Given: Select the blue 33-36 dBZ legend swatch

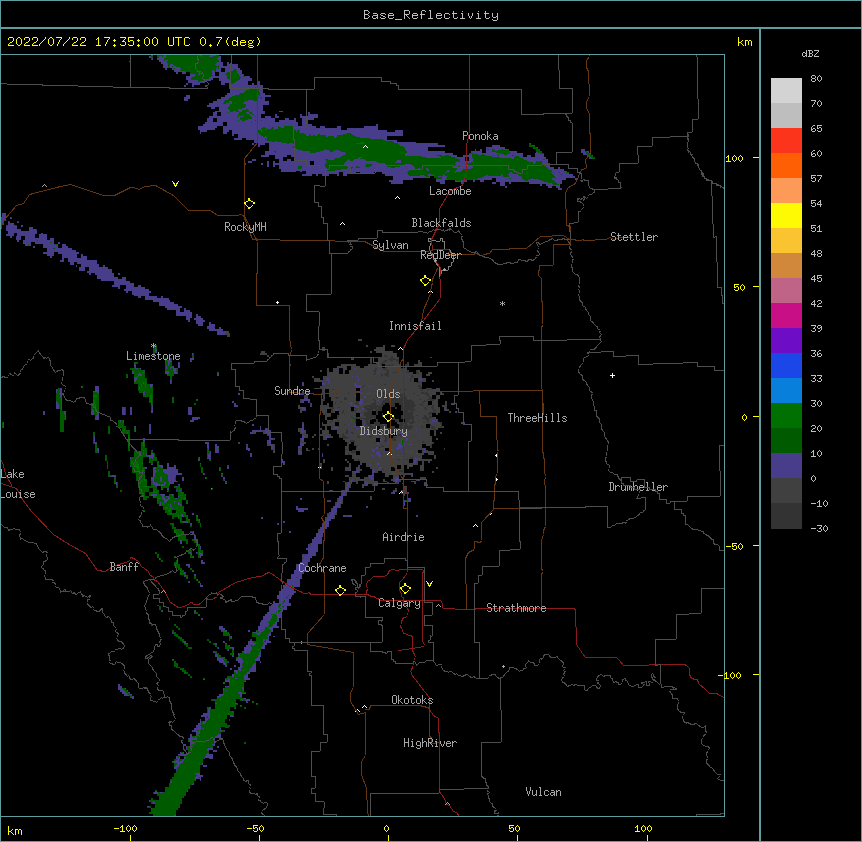Looking at the screenshot, I should [786, 365].
